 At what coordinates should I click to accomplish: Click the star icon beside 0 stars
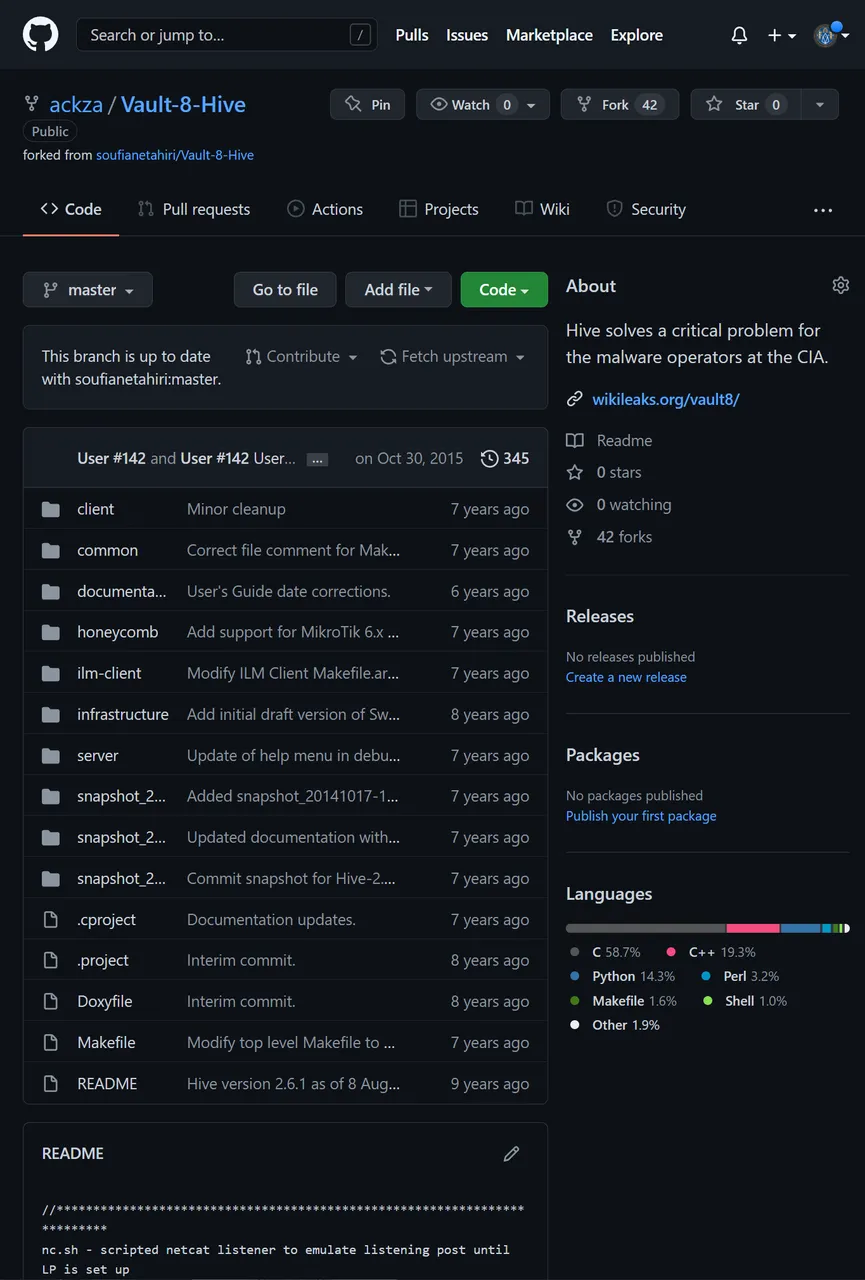coord(575,472)
